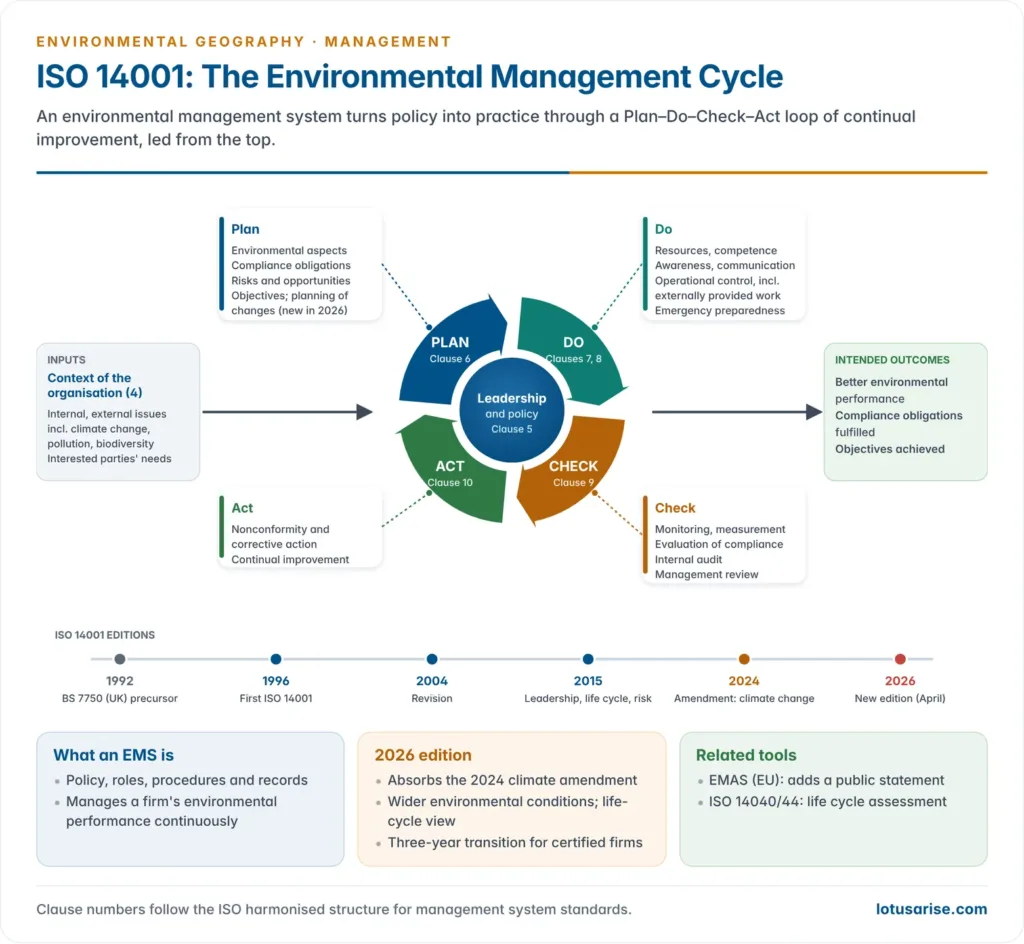Click the 'Act' callout heading
The image size is (1024, 944).
coord(242,508)
